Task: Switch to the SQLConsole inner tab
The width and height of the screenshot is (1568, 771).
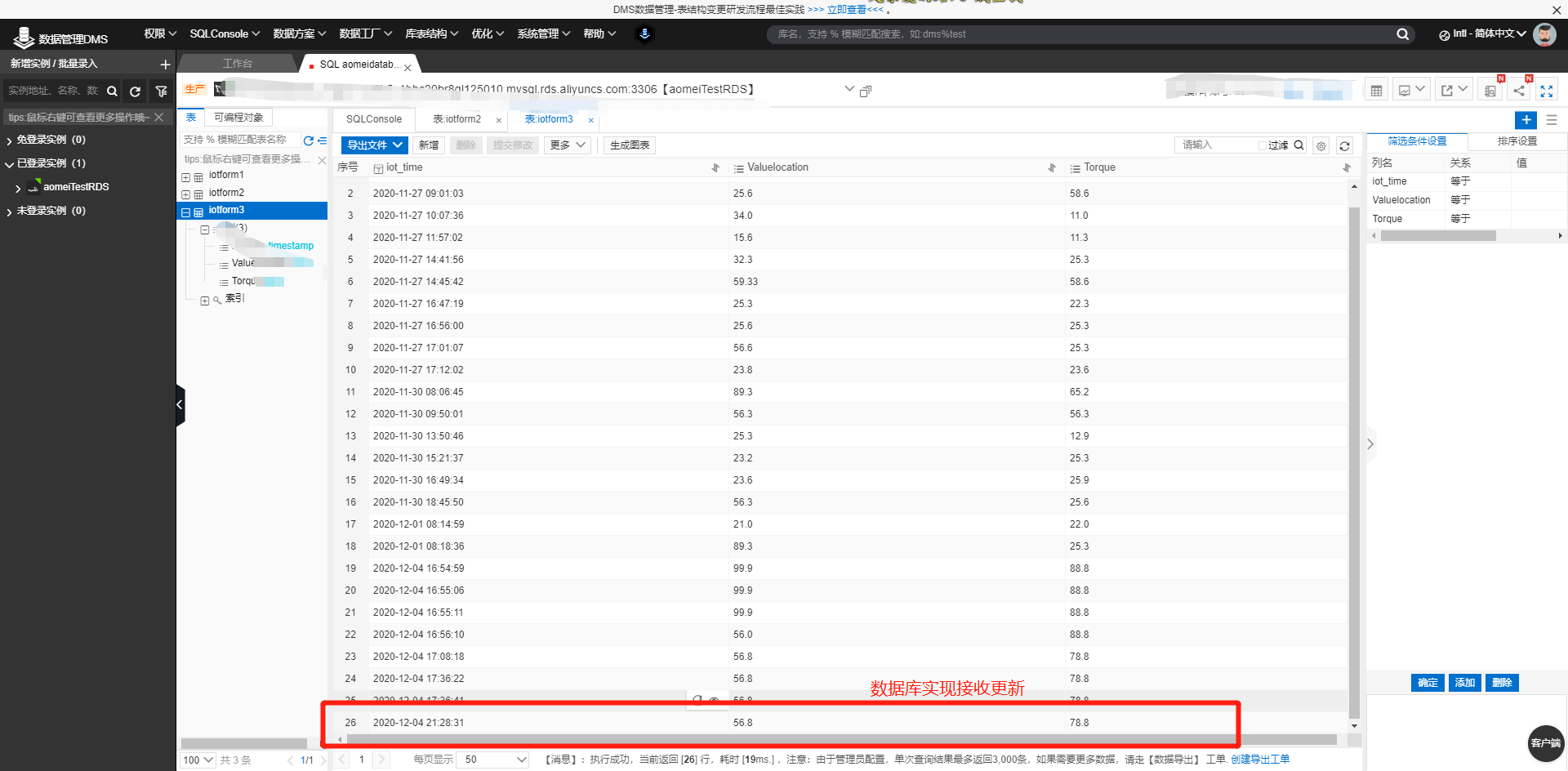Action: 374,119
